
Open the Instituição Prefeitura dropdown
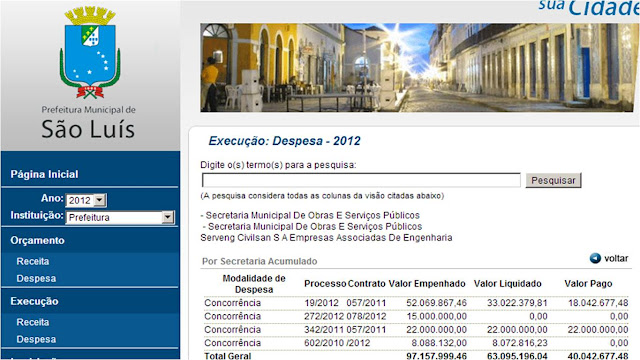coord(120,217)
